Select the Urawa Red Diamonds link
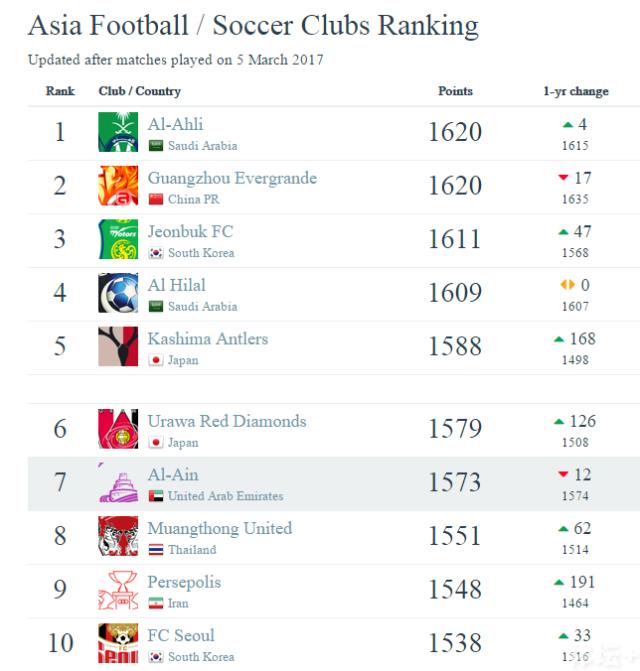Screen dimensions: 640x671 [226, 421]
